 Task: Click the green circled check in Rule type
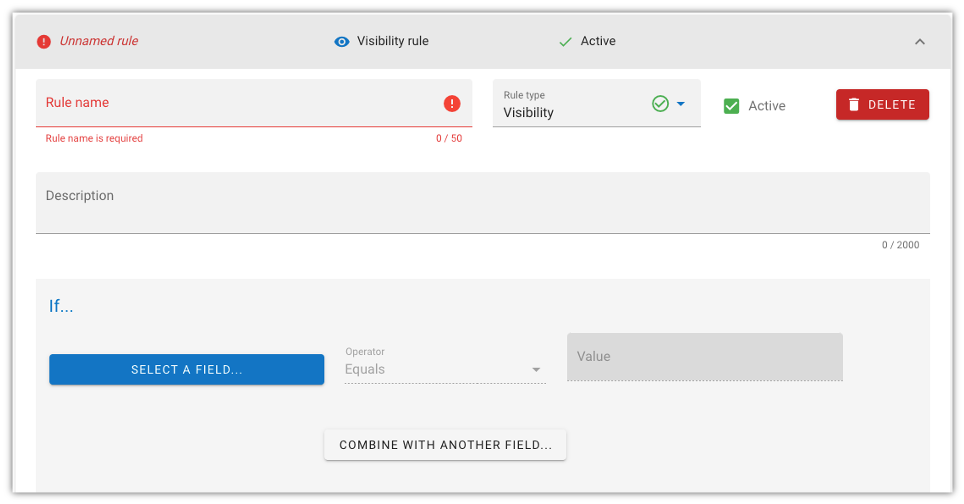pyautogui.click(x=660, y=103)
